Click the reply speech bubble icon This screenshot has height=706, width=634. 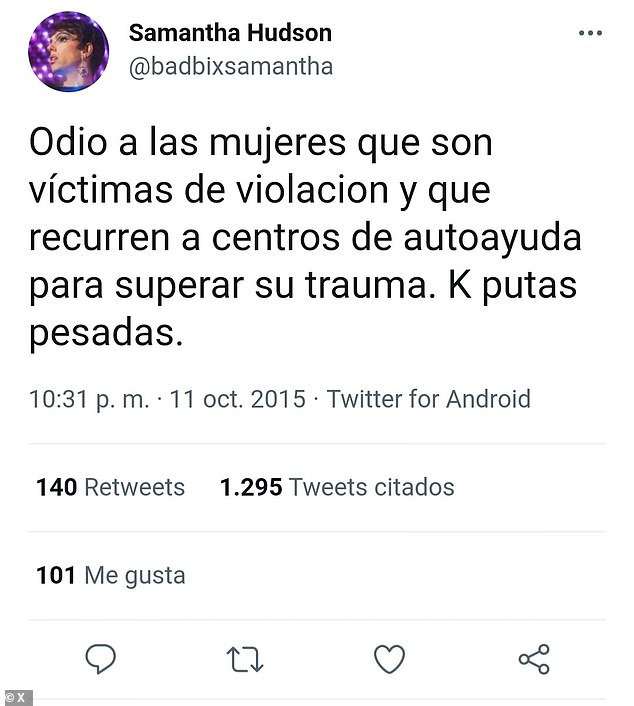click(100, 659)
